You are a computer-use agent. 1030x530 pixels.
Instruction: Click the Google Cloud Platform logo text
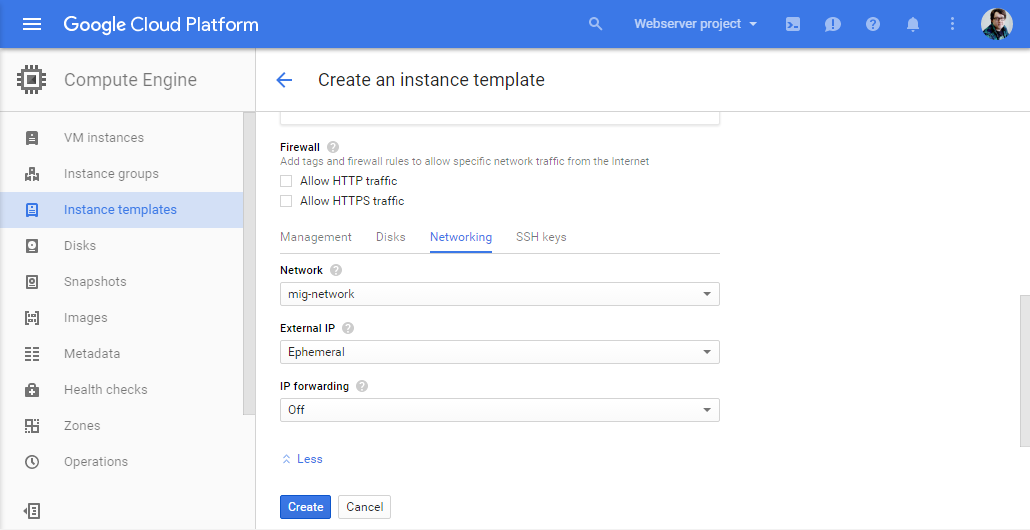tap(161, 24)
